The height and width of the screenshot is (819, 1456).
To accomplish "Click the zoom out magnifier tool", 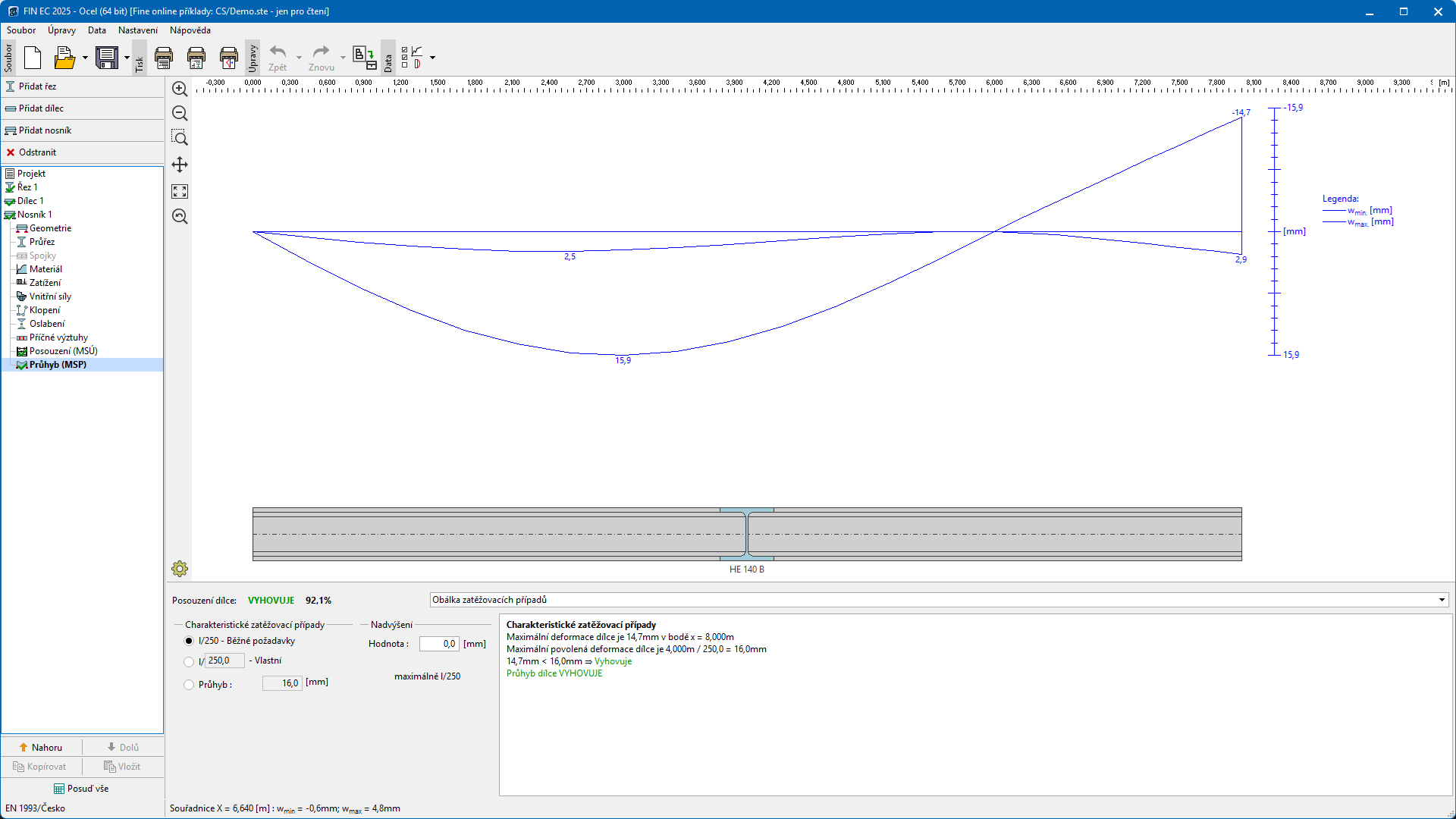I will pyautogui.click(x=180, y=113).
